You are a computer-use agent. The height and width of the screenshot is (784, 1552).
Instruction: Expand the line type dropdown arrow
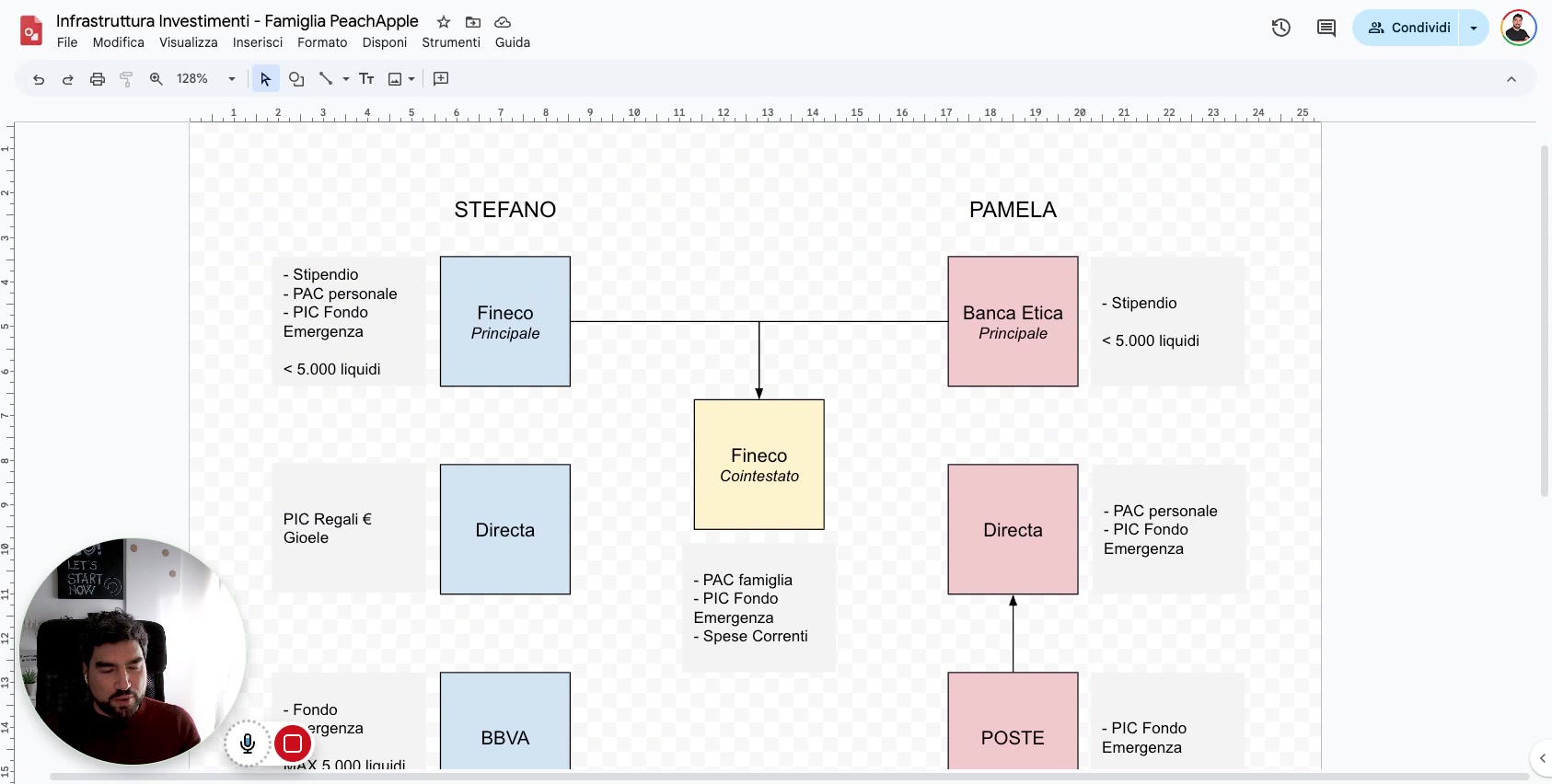346,79
